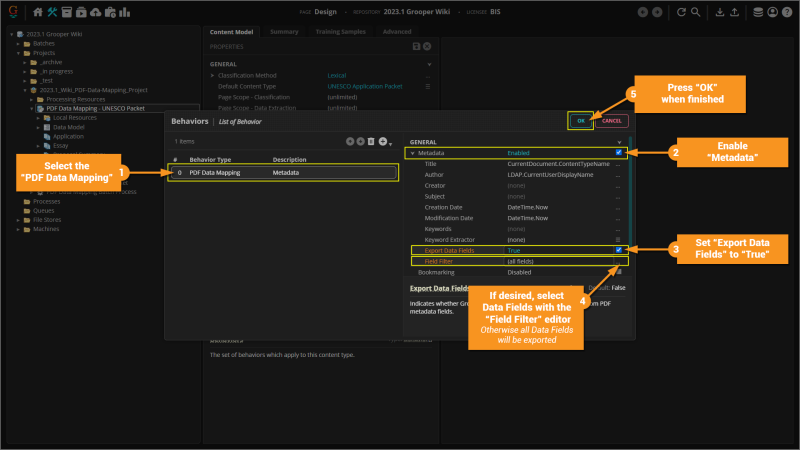
Task: Click the upload icon in top bar
Action: pyautogui.click(x=734, y=12)
